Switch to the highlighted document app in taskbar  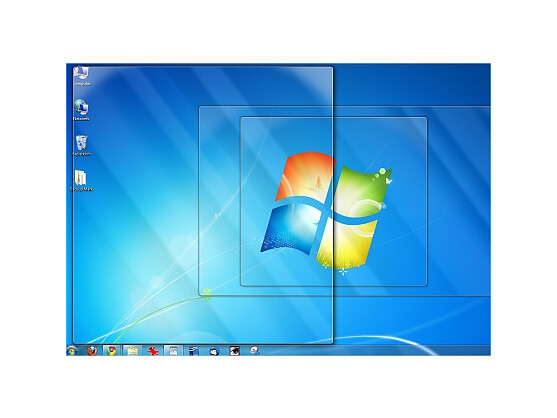pyautogui.click(x=173, y=351)
